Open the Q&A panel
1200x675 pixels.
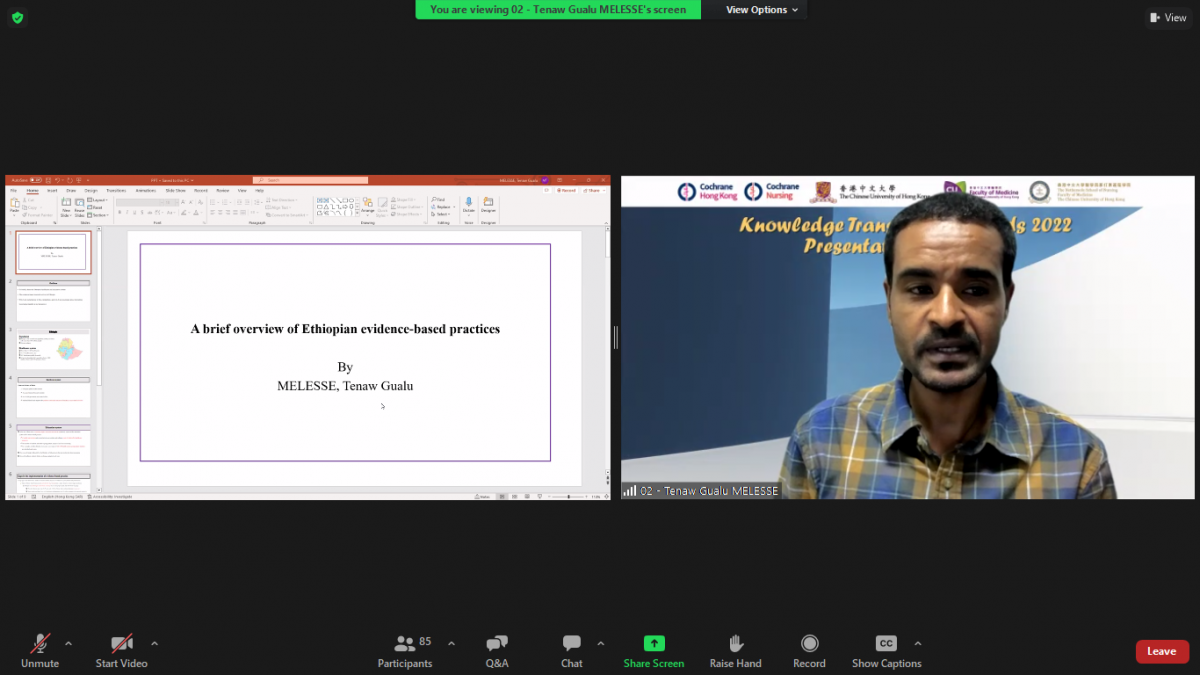497,644
